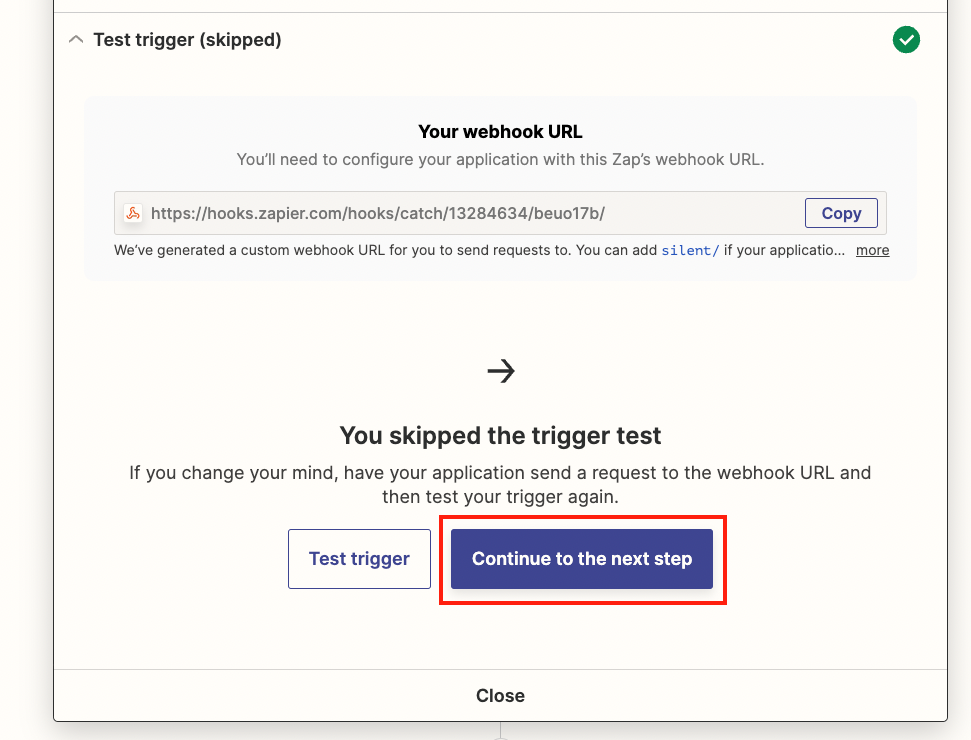Viewport: 971px width, 740px height.
Task: Collapse the Test trigger (skipped) section chevron
Action: point(76,40)
